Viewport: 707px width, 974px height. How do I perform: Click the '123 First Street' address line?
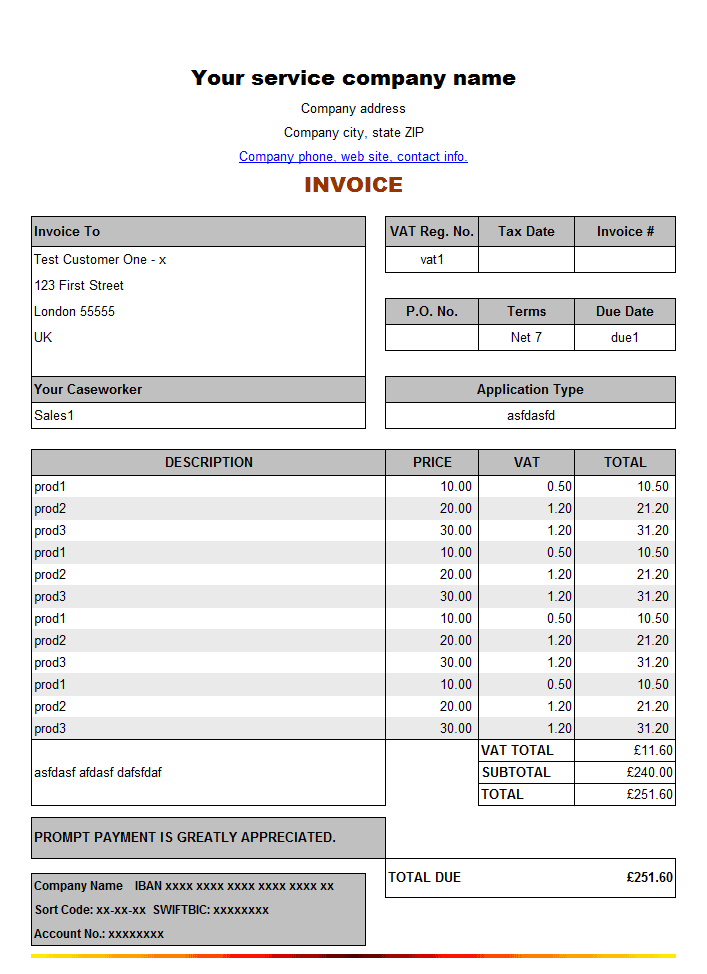tap(79, 286)
